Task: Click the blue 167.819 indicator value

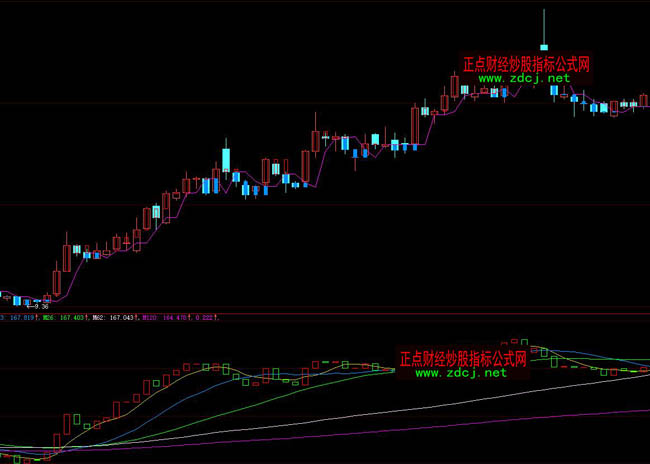Action: click(23, 318)
